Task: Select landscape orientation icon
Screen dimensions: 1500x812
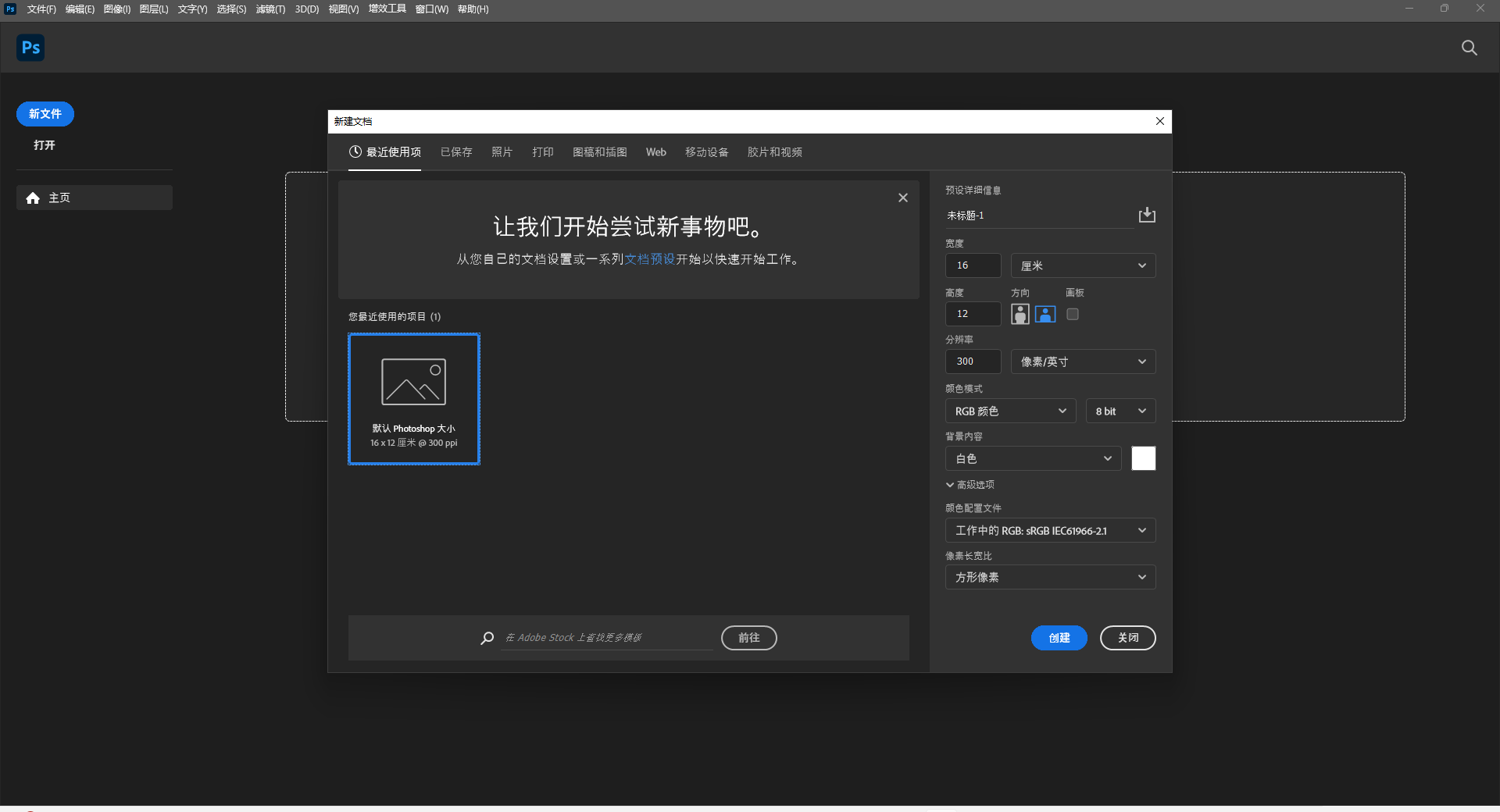Action: click(1045, 314)
